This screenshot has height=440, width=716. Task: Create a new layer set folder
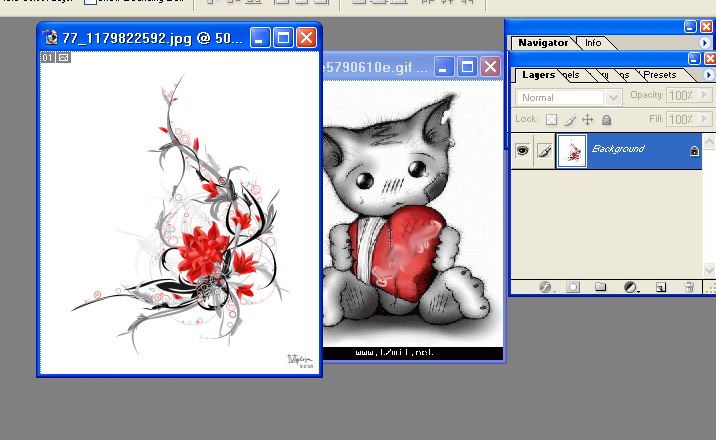[600, 287]
